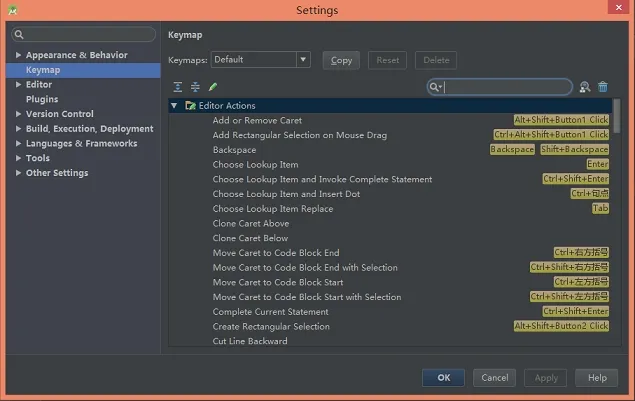Viewport: 635px width, 401px height.
Task: Select Plugins in settings sidebar
Action: 42,99
